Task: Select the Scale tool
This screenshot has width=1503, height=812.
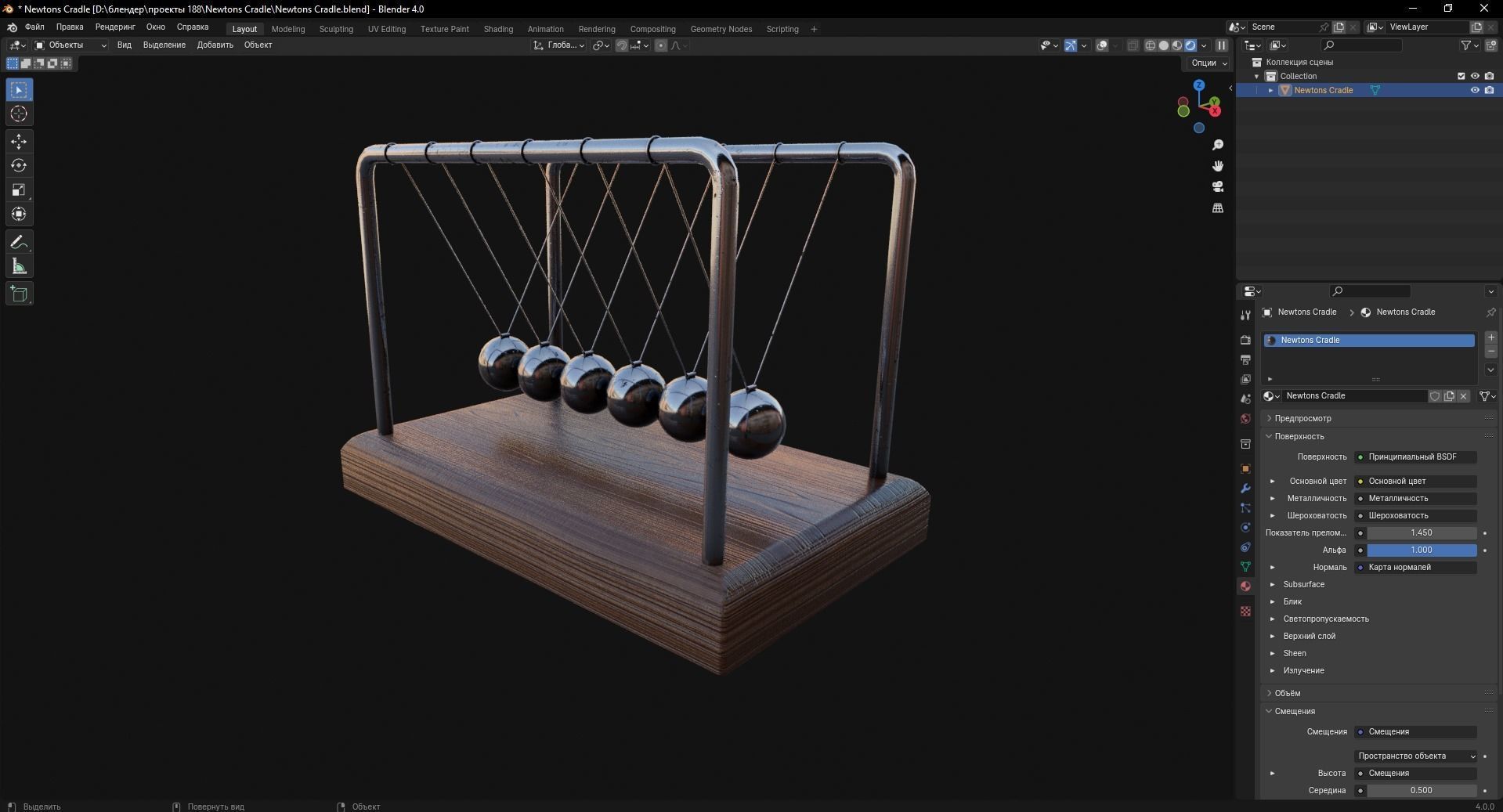Action: pyautogui.click(x=19, y=190)
